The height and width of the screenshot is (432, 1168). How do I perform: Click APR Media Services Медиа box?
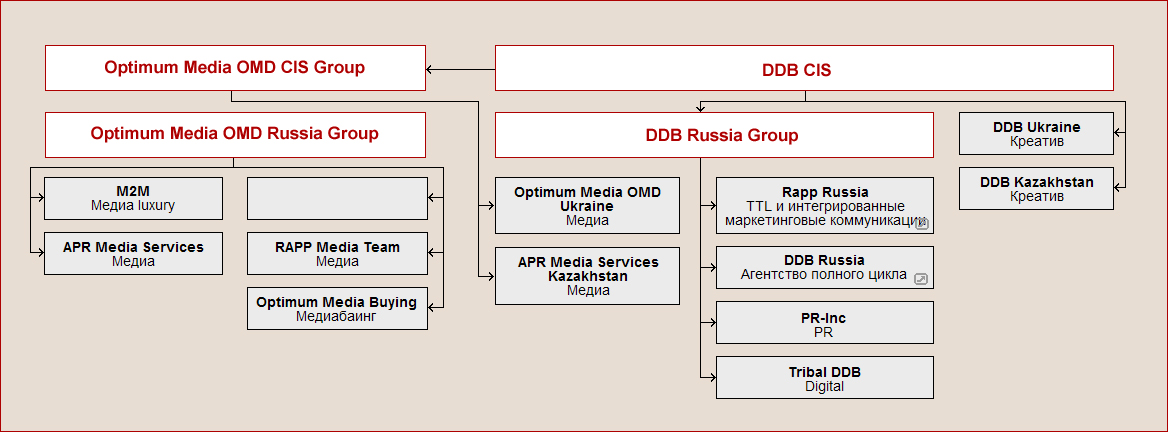click(x=133, y=253)
